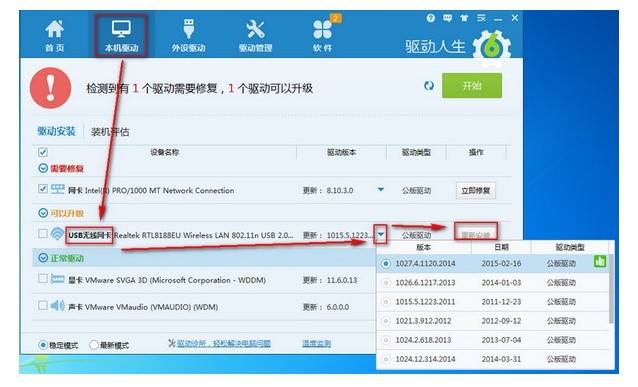Click the version list scrollbar
The width and height of the screenshot is (638, 387).
tap(611, 289)
